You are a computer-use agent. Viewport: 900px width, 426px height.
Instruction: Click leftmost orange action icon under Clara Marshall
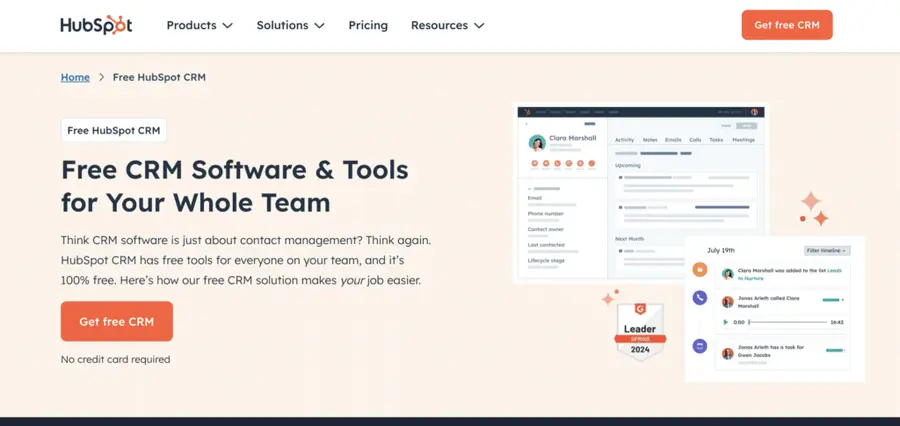click(534, 164)
